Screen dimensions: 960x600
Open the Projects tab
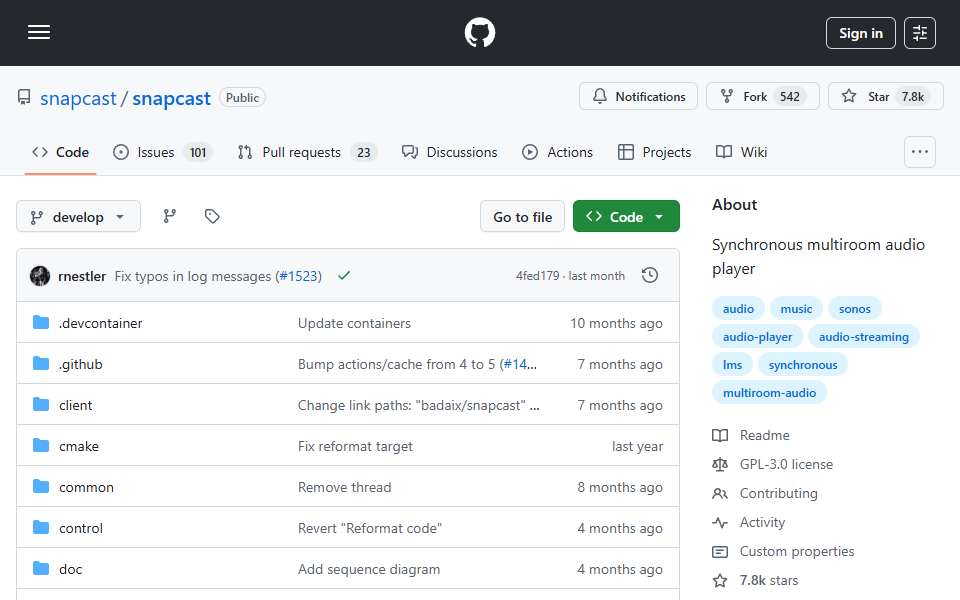(654, 152)
